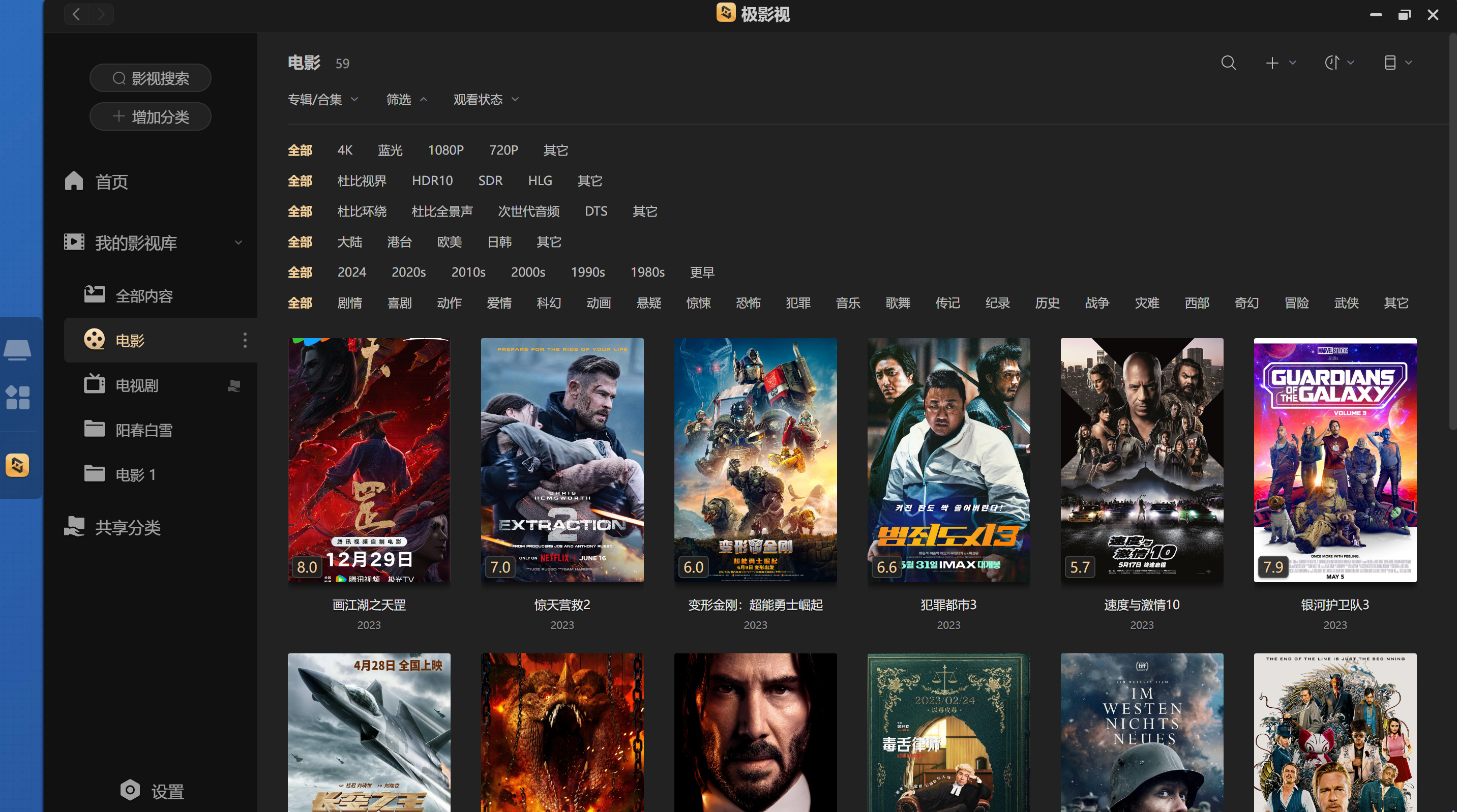
Task: Click the orange 极影视 app icon in the left strip
Action: click(17, 465)
